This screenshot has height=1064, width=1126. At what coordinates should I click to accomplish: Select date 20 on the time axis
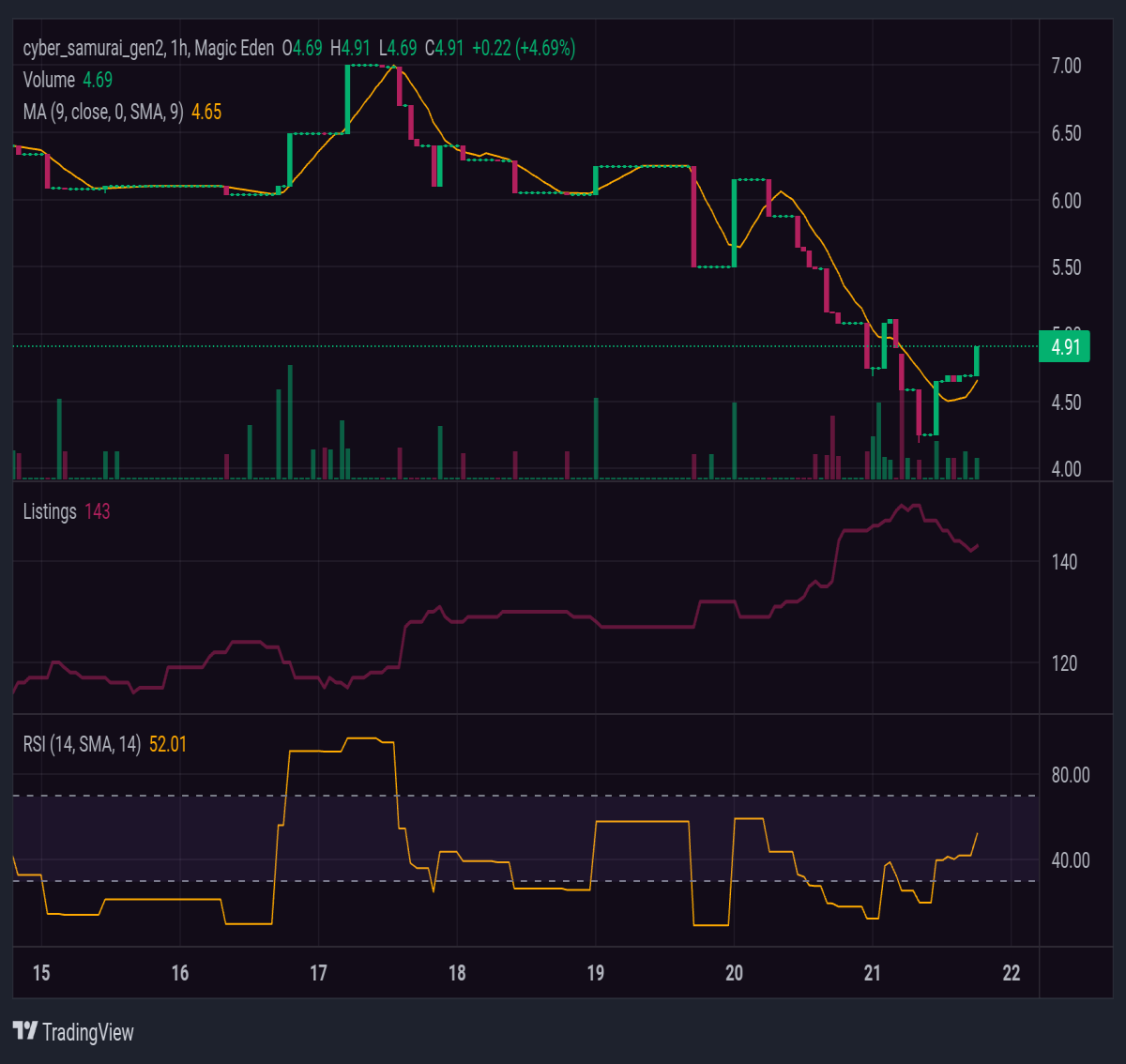734,973
